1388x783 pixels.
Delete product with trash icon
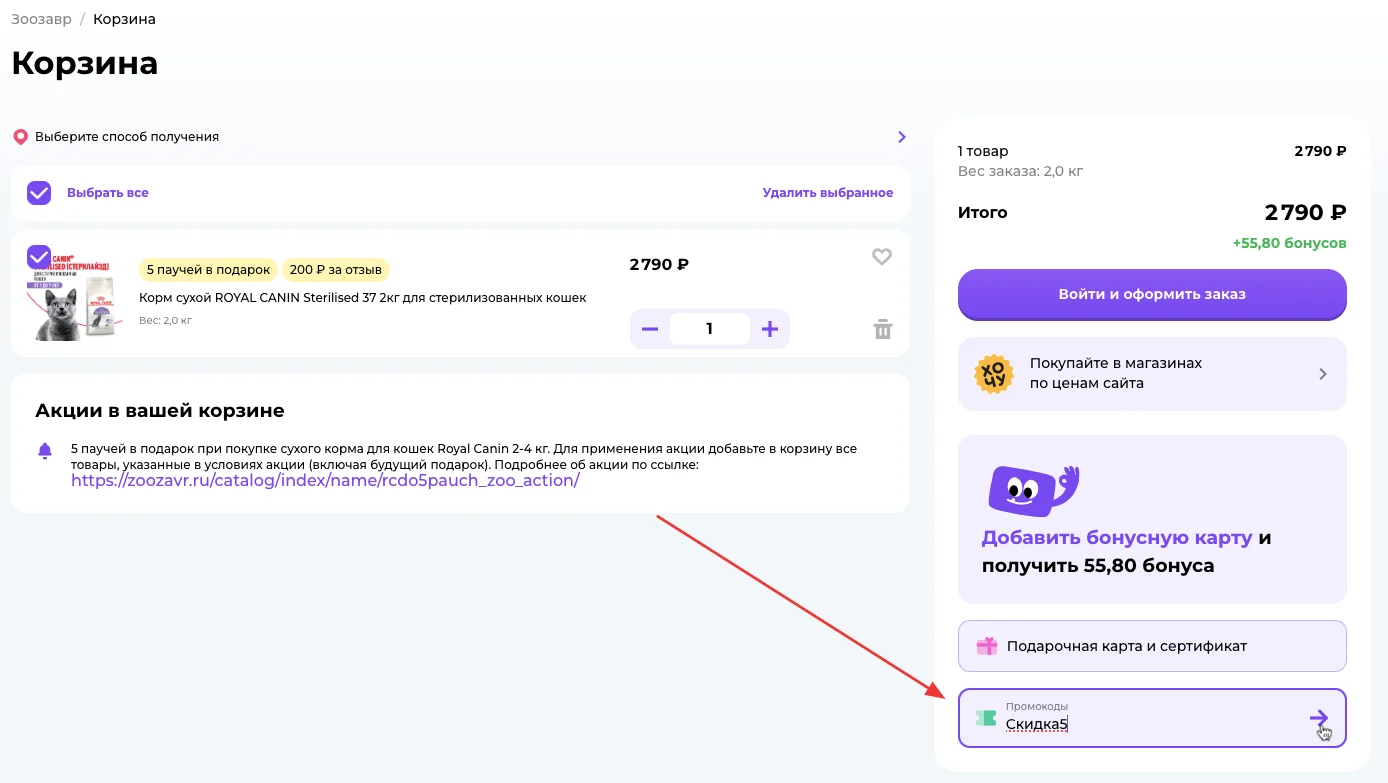click(883, 329)
